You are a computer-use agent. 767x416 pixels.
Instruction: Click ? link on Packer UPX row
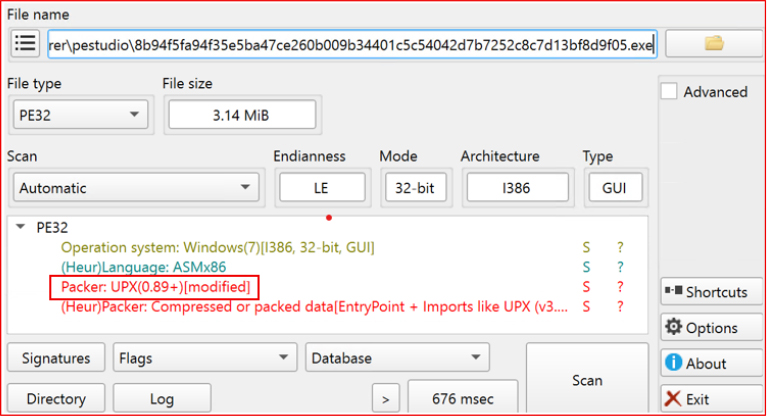pyautogui.click(x=620, y=287)
